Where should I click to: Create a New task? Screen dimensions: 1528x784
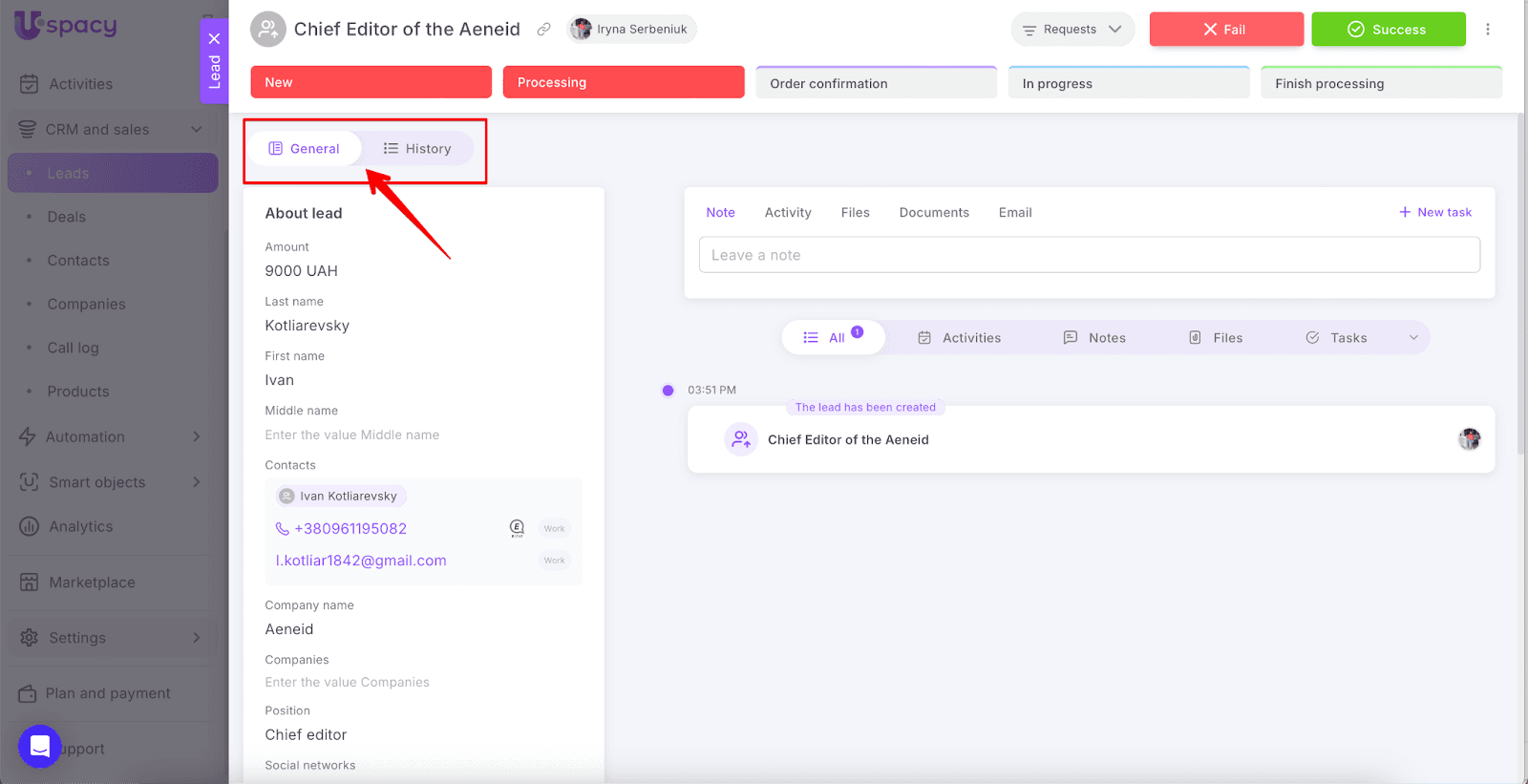(x=1434, y=213)
